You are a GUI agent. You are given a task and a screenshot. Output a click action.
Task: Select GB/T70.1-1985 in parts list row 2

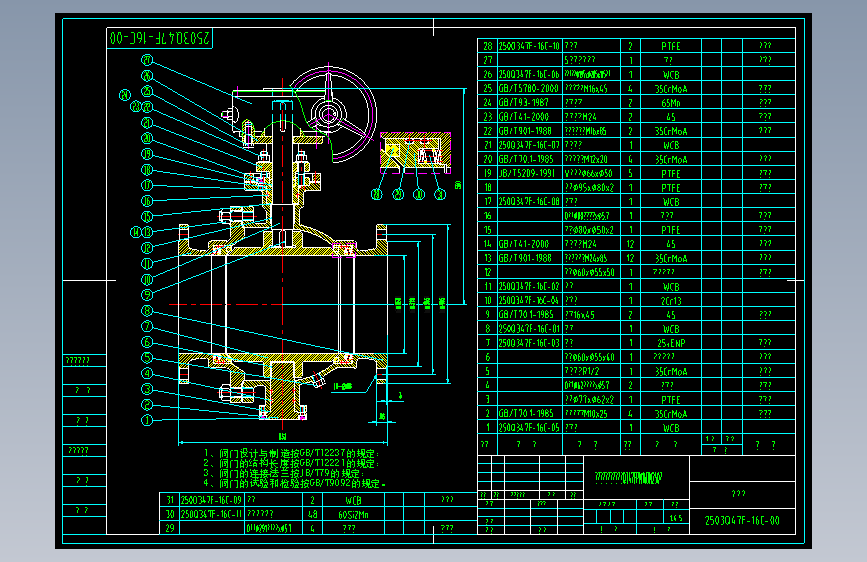click(530, 414)
